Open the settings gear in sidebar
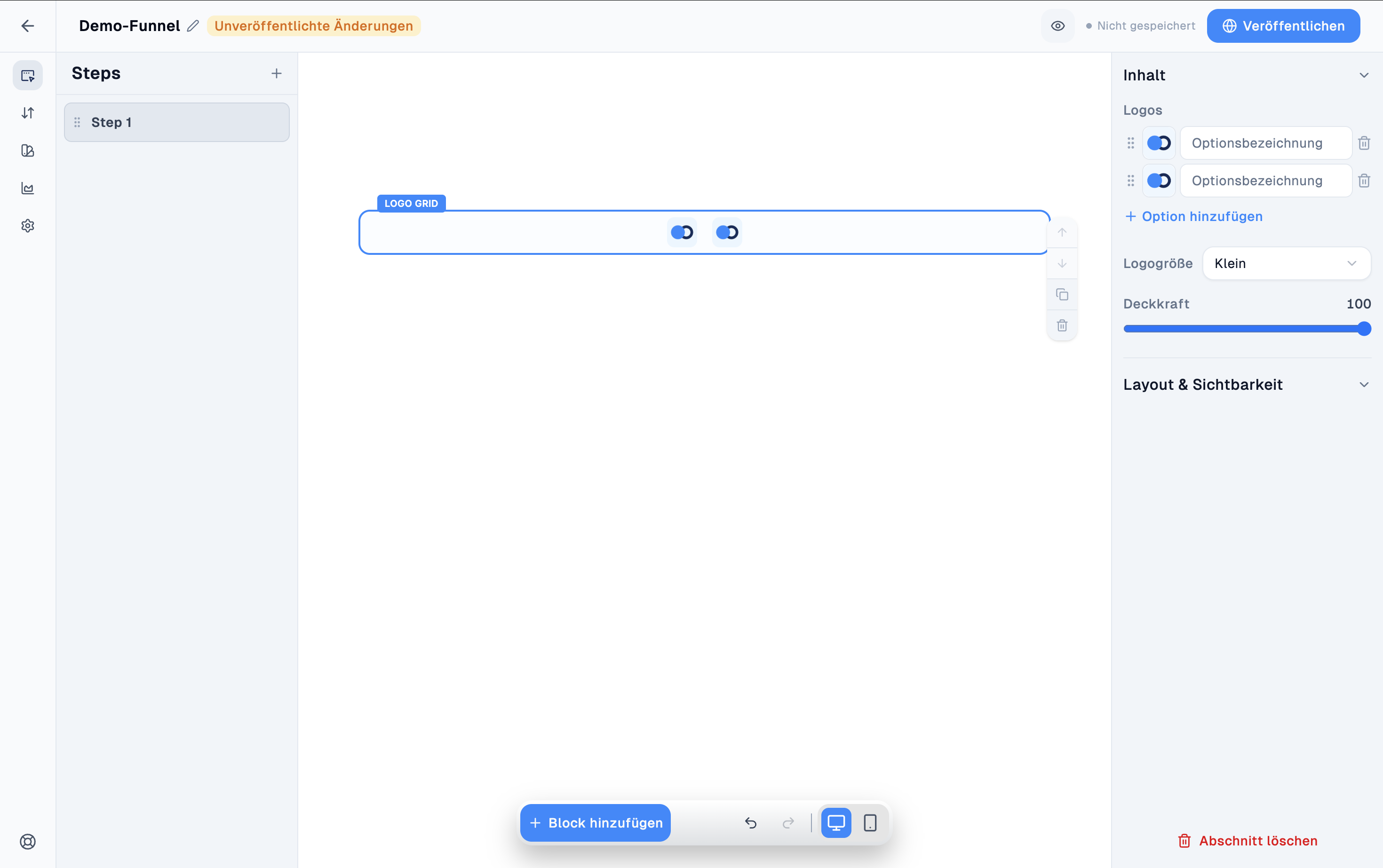1383x868 pixels. [x=28, y=226]
